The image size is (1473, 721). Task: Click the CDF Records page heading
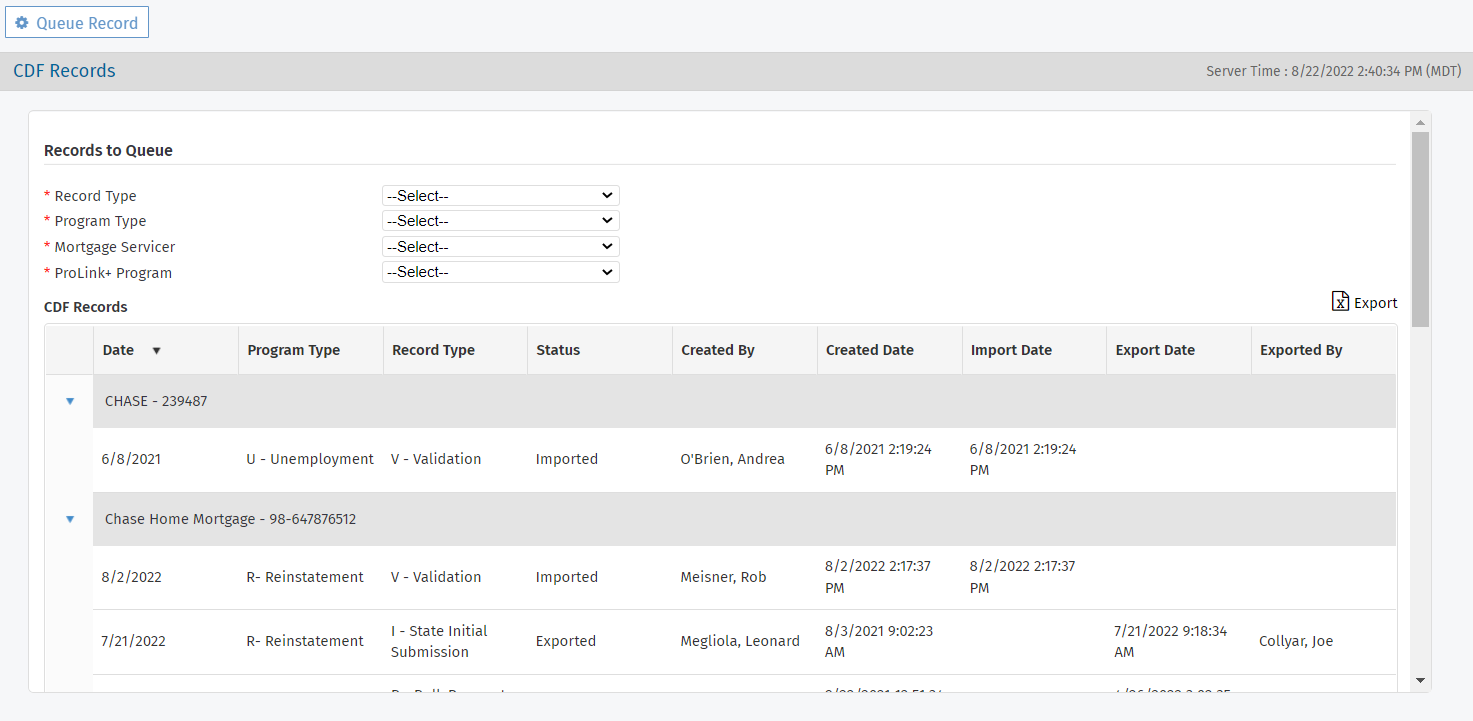(64, 70)
